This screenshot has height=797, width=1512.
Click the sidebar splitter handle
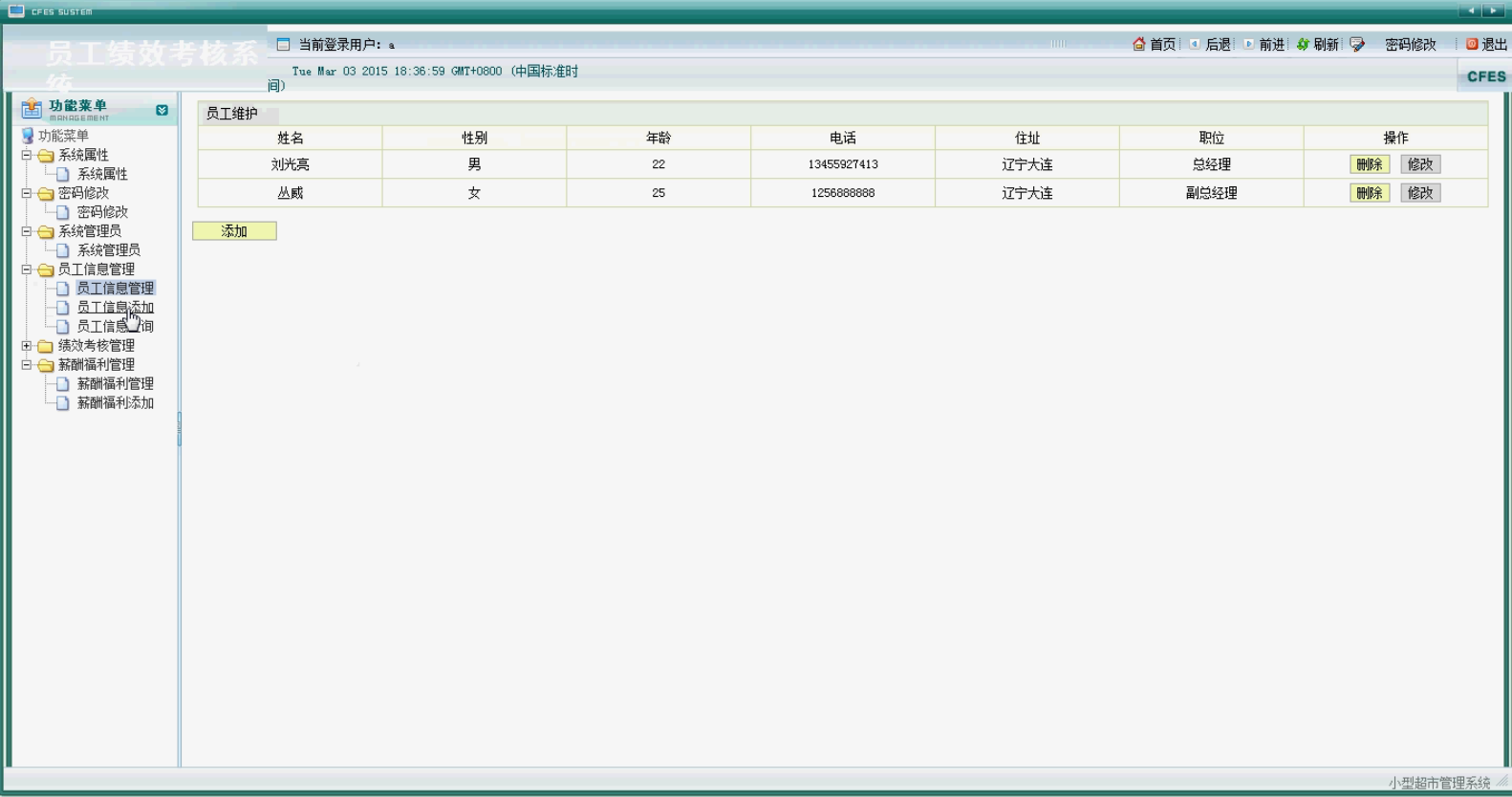(179, 430)
